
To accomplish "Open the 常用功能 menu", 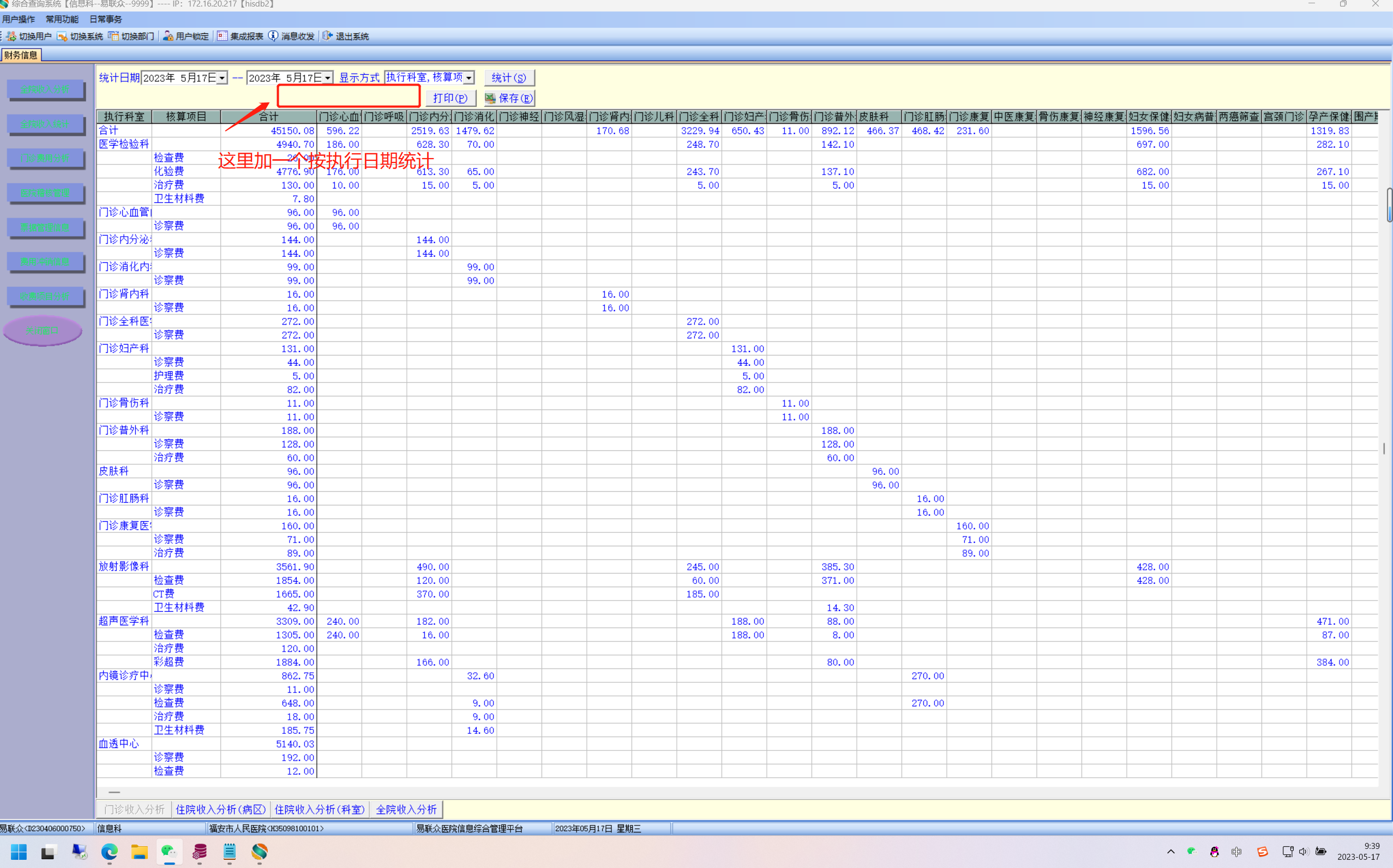I will [x=62, y=19].
